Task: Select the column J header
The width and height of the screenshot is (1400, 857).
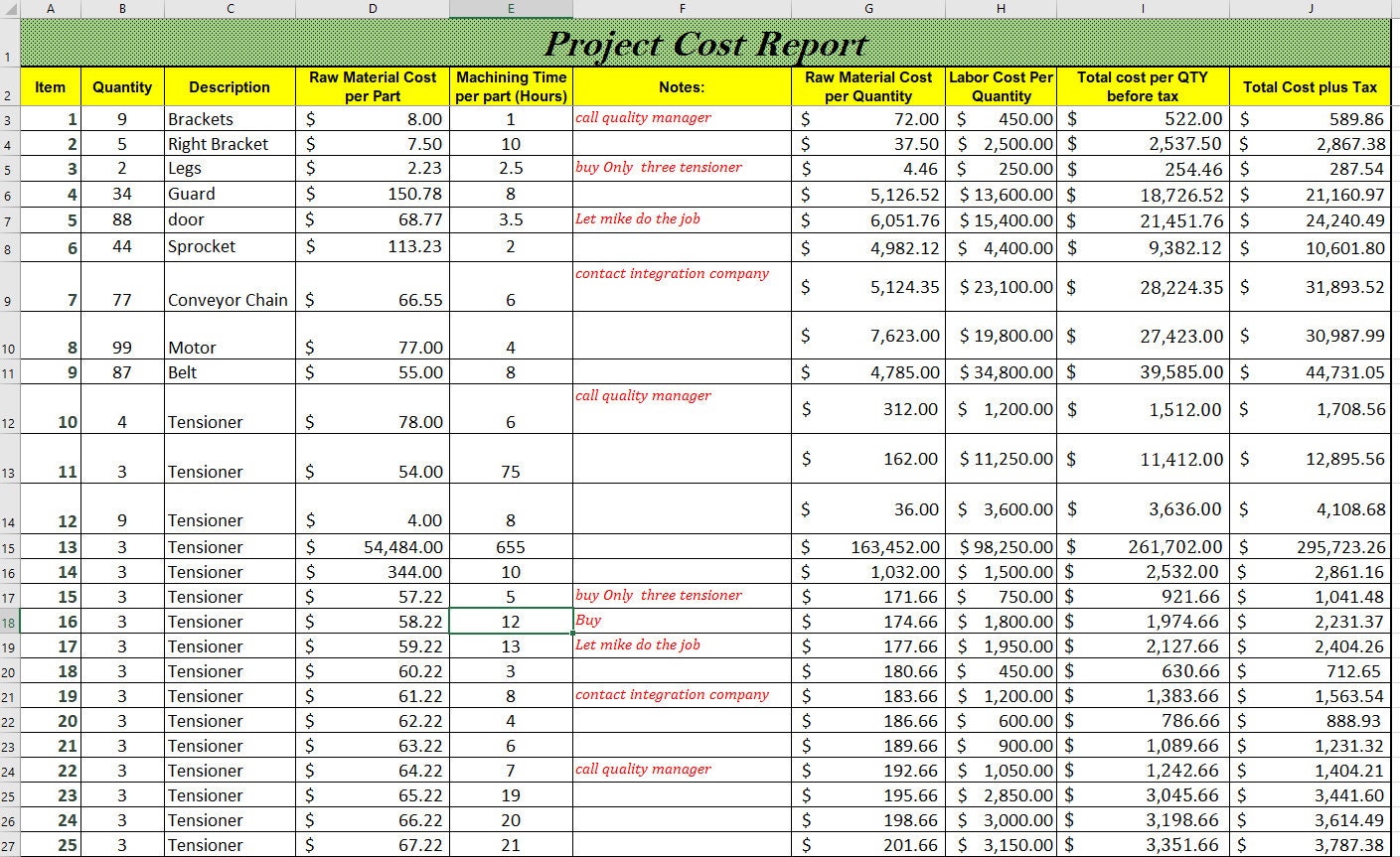Action: 1310,9
